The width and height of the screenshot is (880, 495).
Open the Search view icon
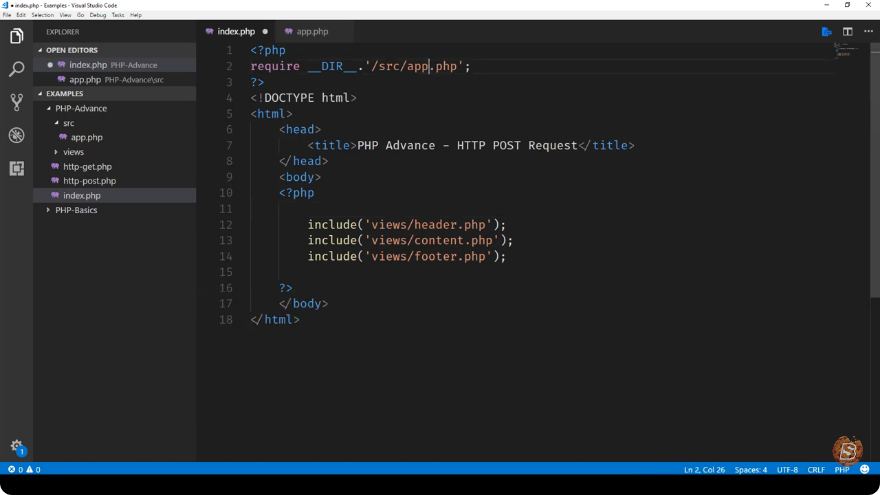(x=16, y=69)
